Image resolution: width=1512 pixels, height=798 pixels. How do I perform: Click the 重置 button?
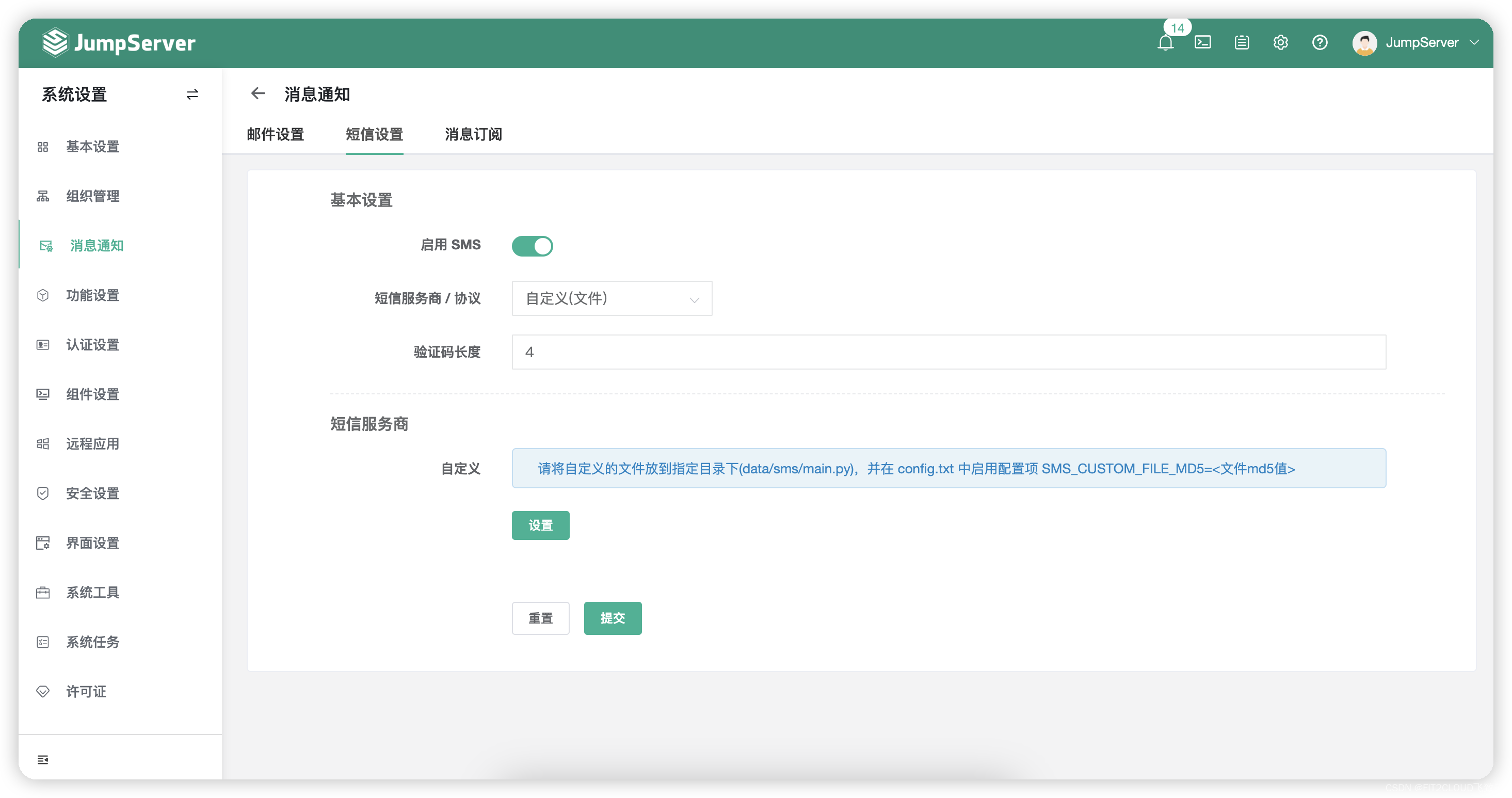pyautogui.click(x=540, y=618)
